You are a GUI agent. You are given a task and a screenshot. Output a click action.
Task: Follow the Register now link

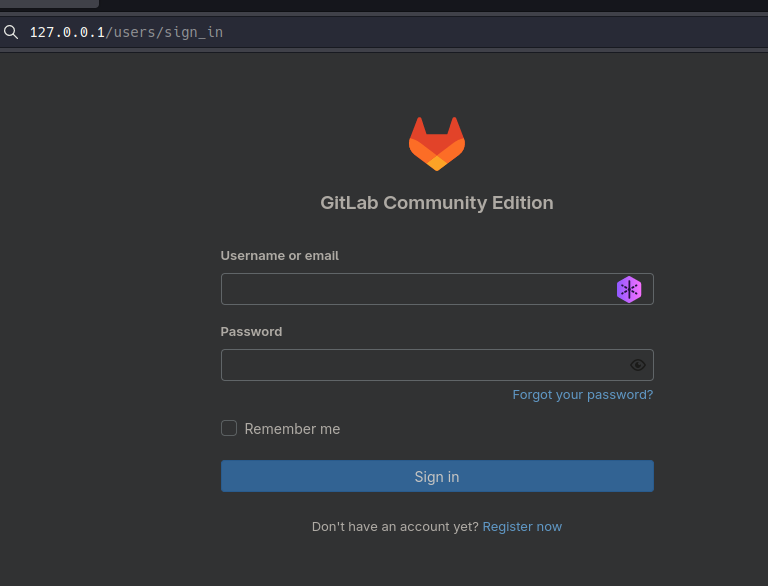coord(522,526)
